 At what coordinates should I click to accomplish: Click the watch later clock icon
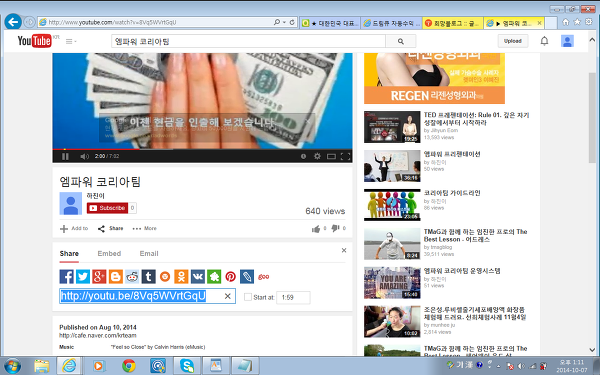pyautogui.click(x=303, y=156)
